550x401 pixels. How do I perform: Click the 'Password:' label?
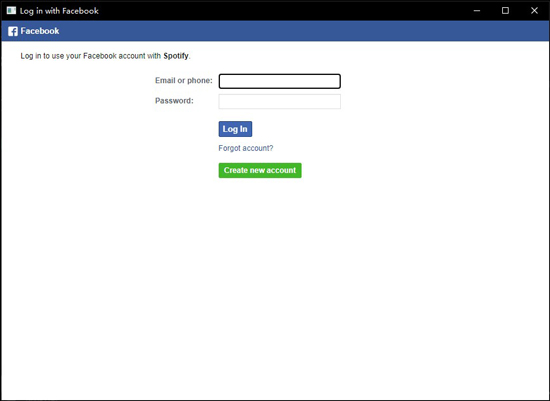click(174, 101)
